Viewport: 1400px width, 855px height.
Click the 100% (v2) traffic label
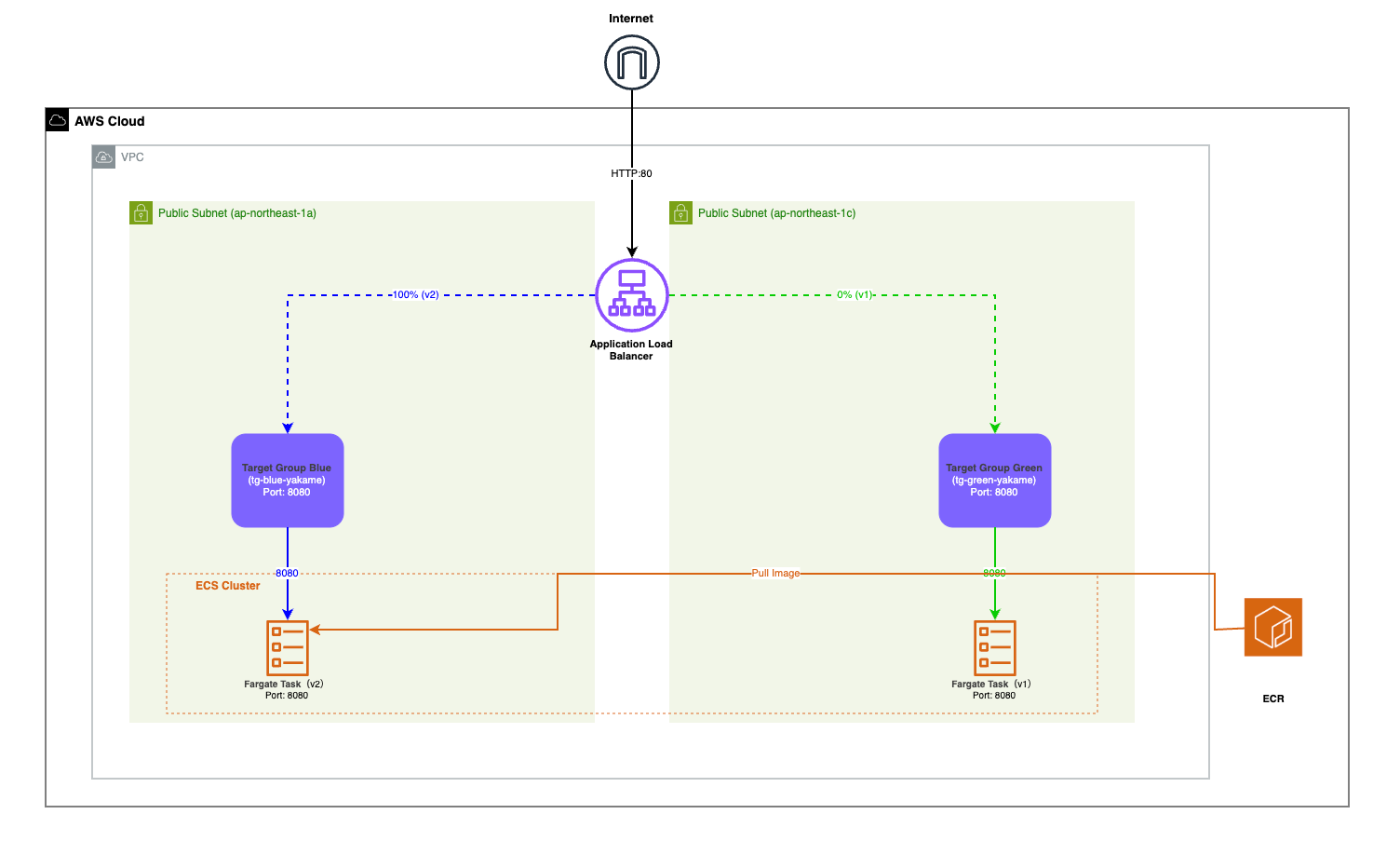[x=415, y=295]
